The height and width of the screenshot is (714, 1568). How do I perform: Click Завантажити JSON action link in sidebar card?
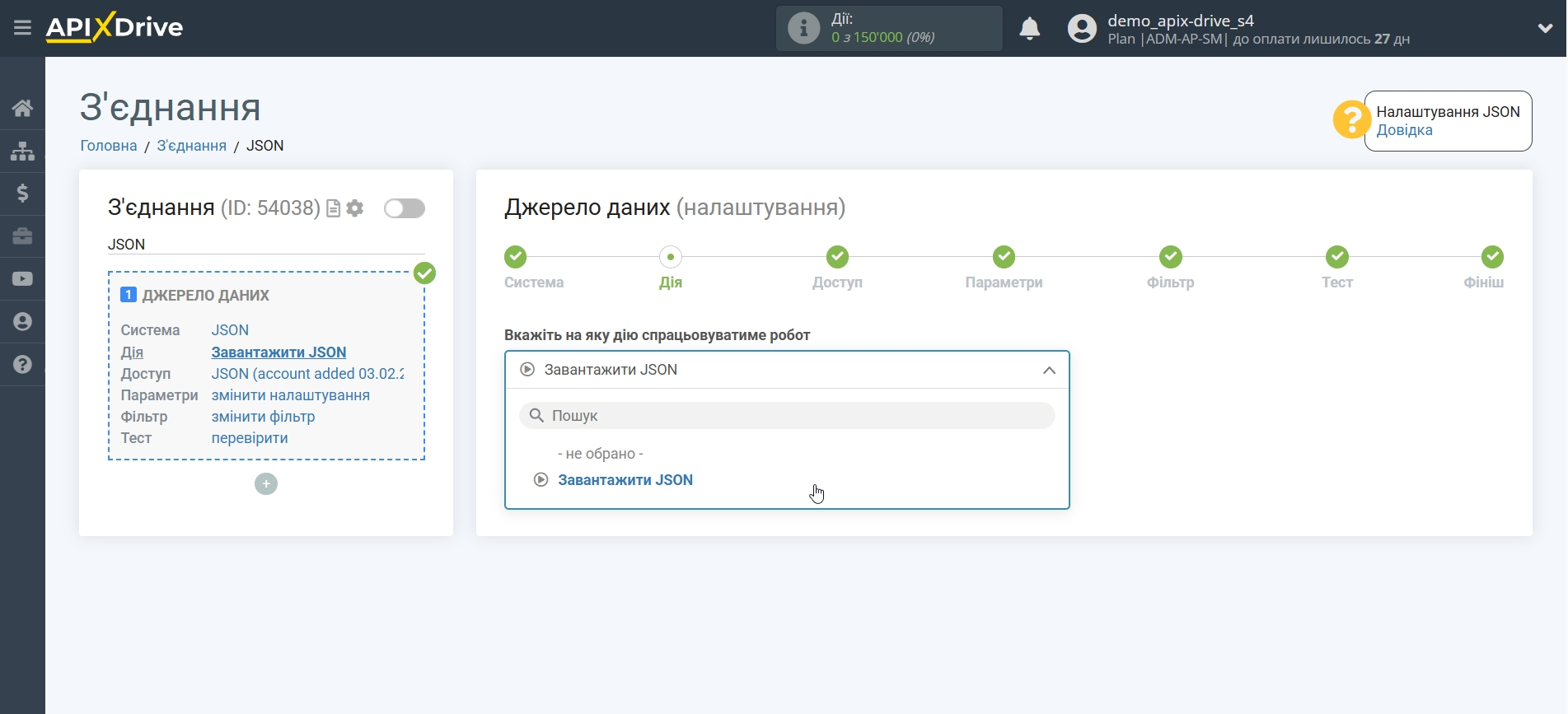[x=278, y=352]
